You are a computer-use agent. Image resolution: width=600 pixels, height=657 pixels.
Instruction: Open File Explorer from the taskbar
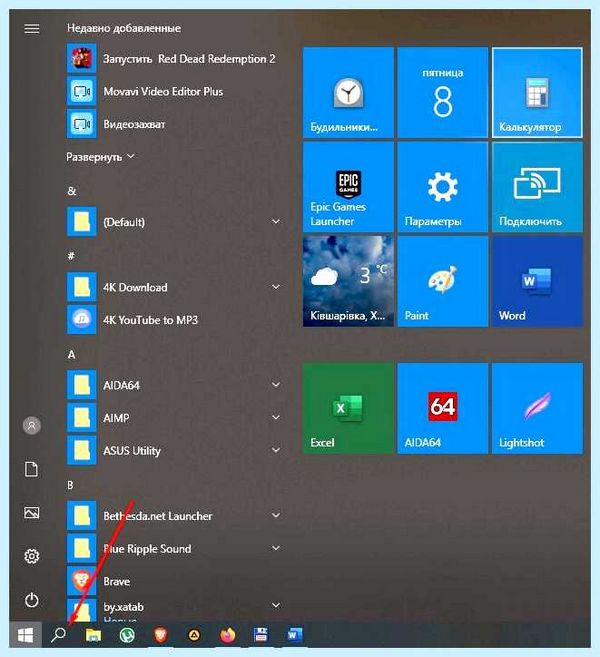point(93,635)
